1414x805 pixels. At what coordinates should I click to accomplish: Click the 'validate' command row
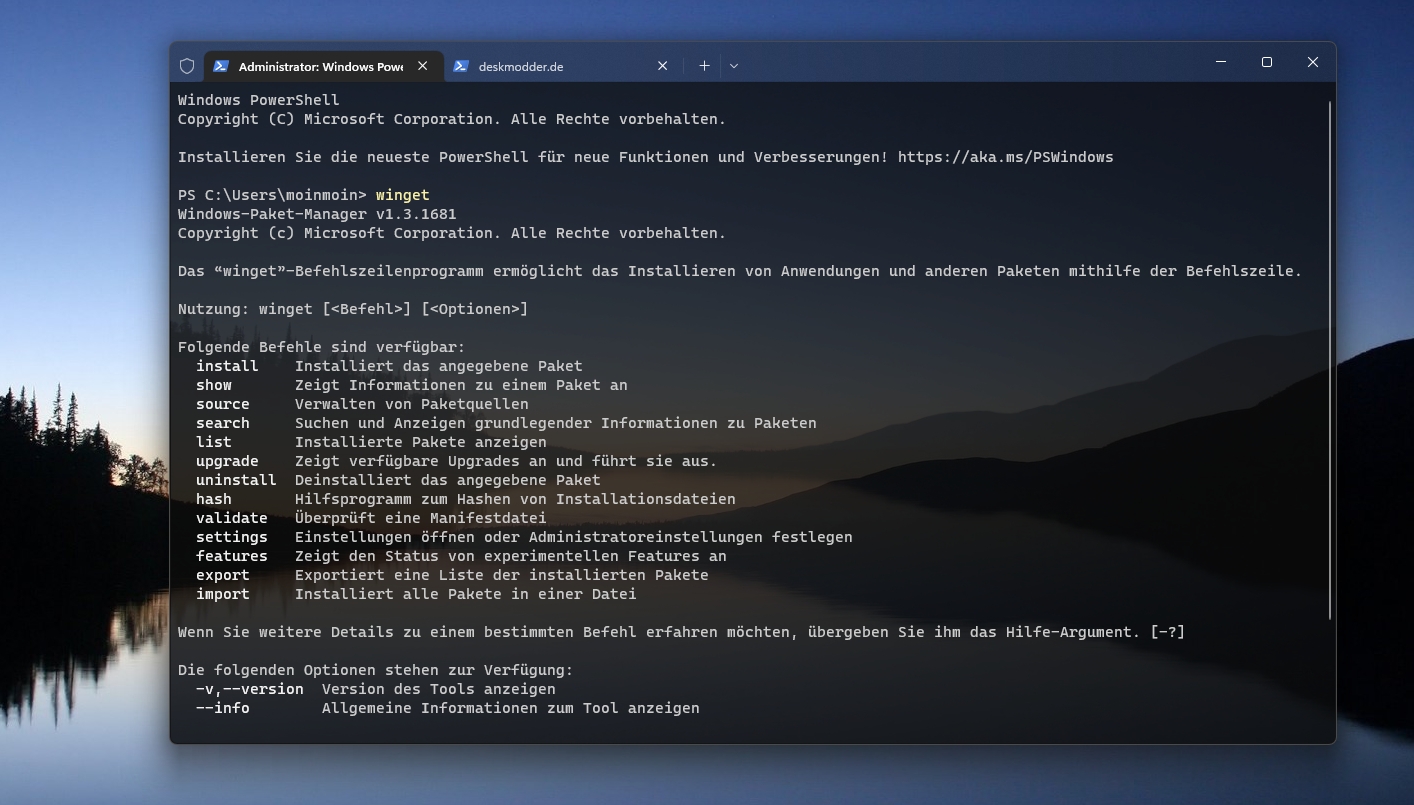click(x=371, y=518)
